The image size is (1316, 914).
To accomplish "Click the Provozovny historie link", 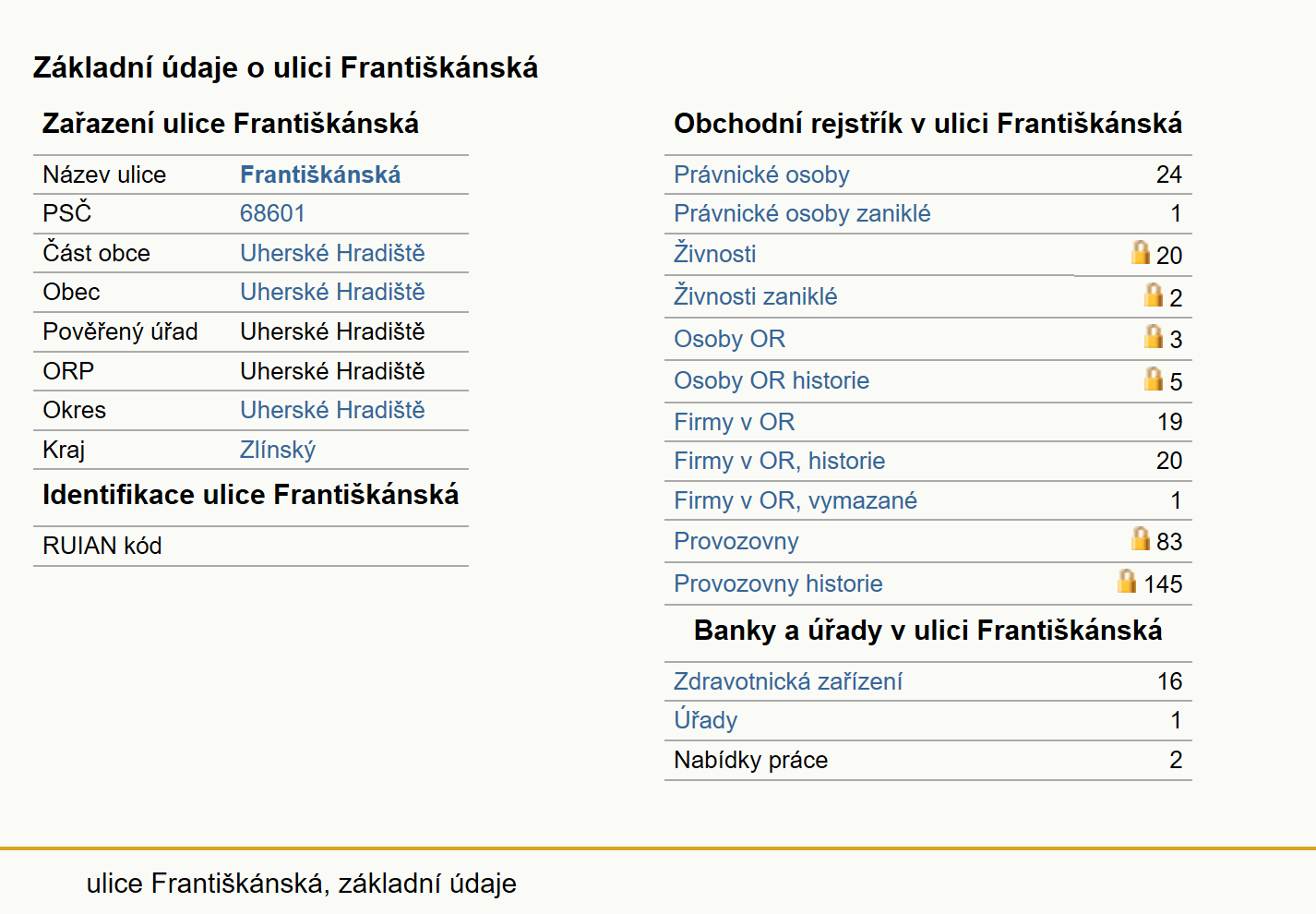I will 778,583.
